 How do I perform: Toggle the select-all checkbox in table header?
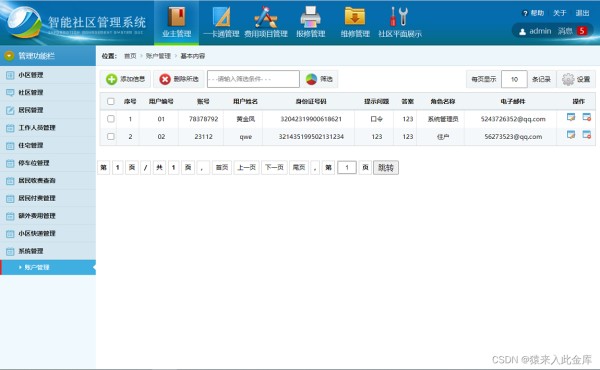[x=111, y=101]
